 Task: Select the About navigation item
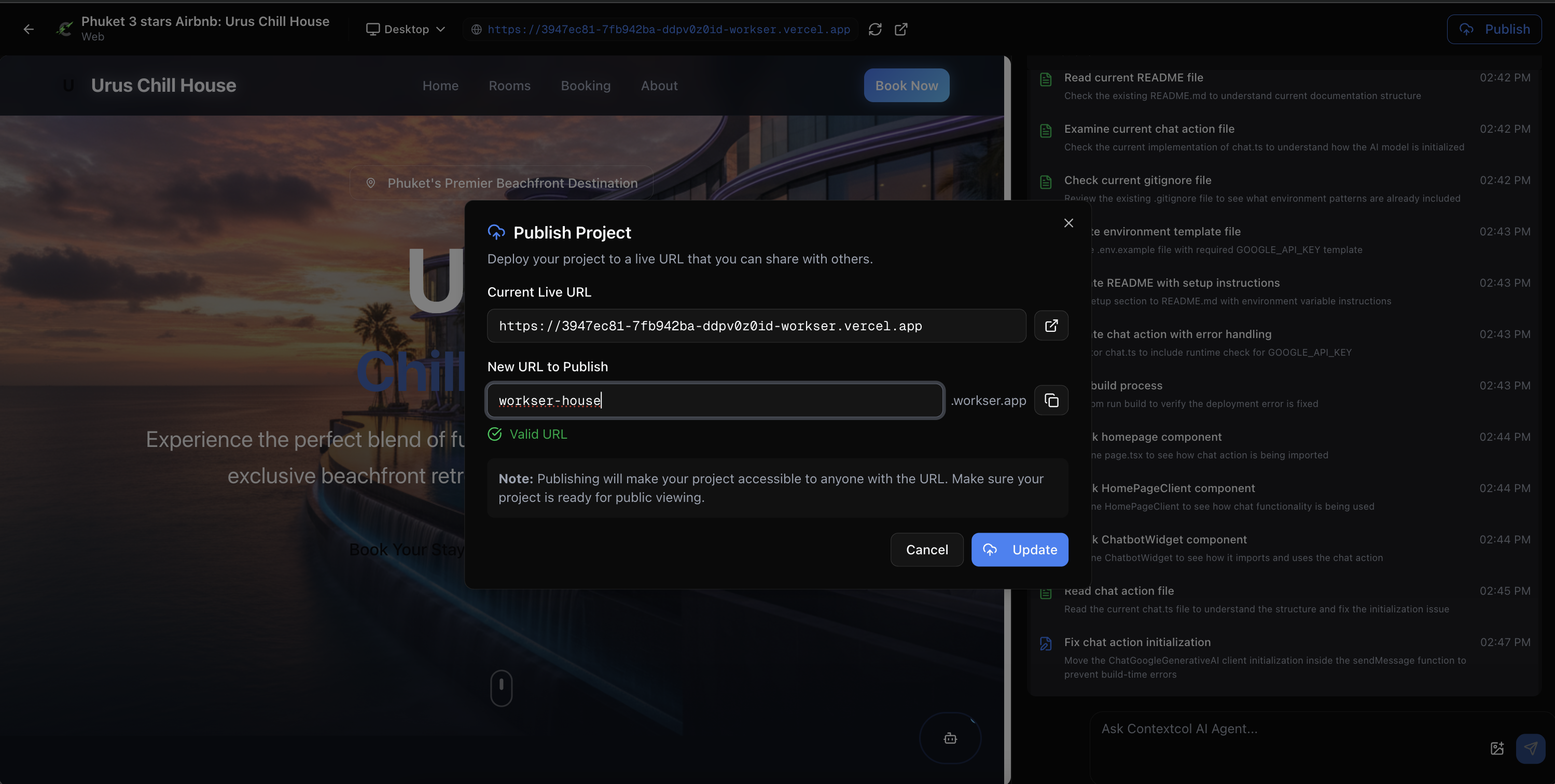tap(659, 86)
